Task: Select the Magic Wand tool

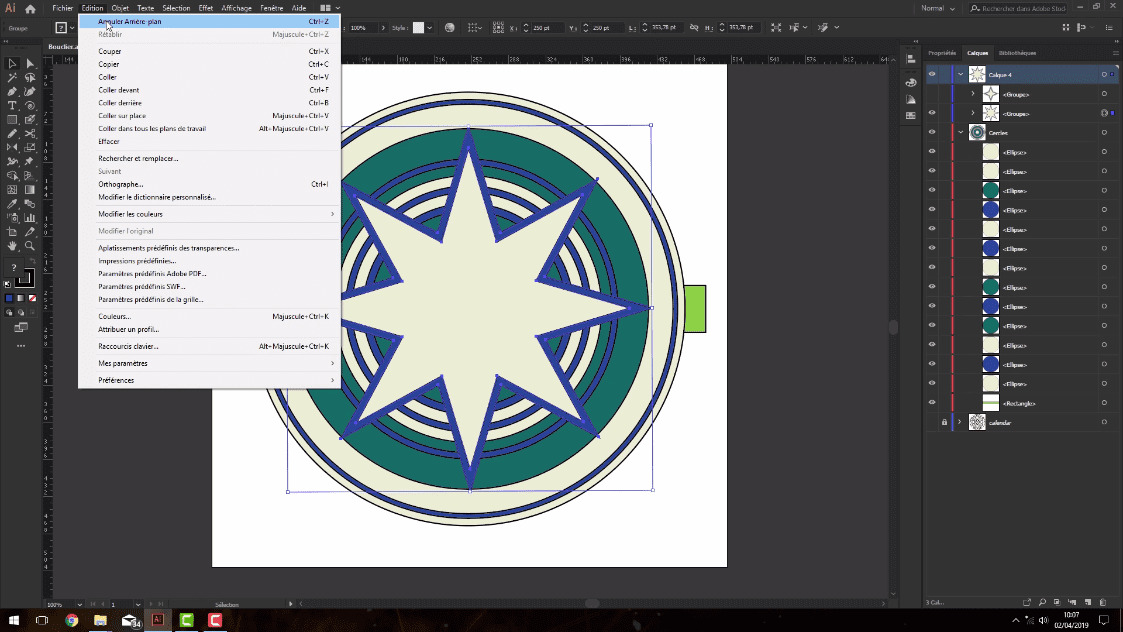Action: tap(13, 76)
